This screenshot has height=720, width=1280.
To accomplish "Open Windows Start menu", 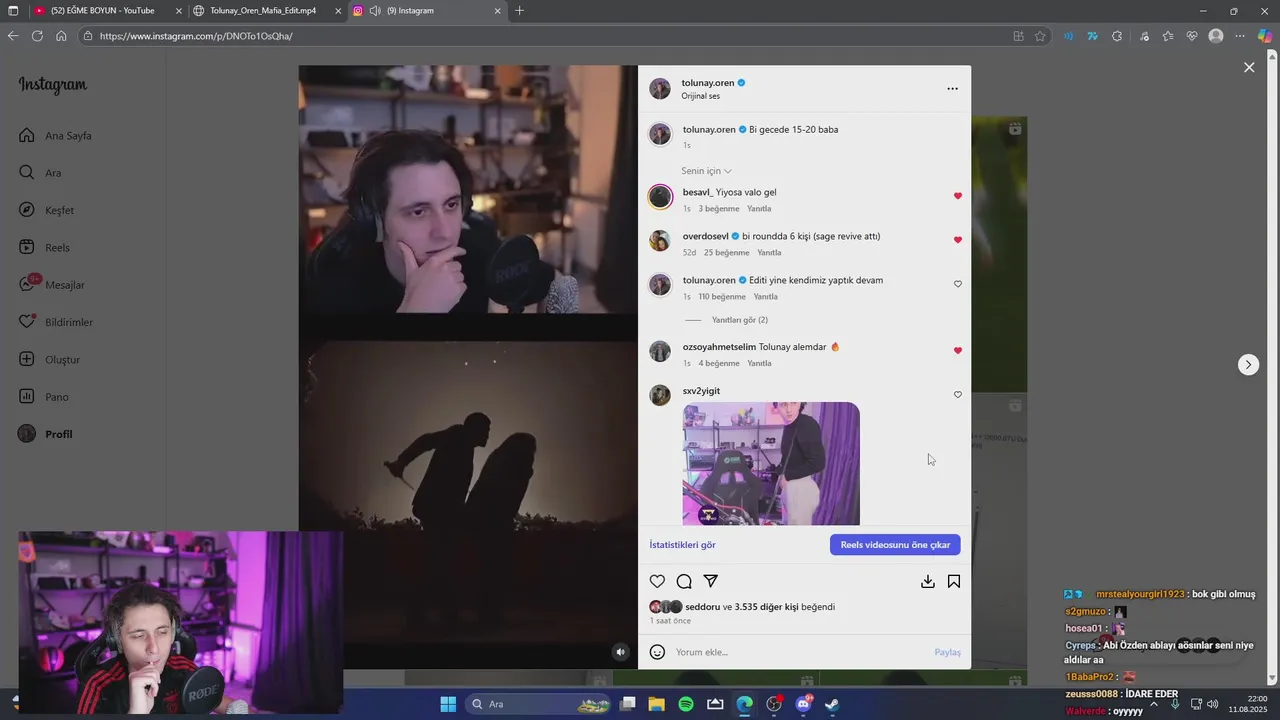I will (448, 704).
